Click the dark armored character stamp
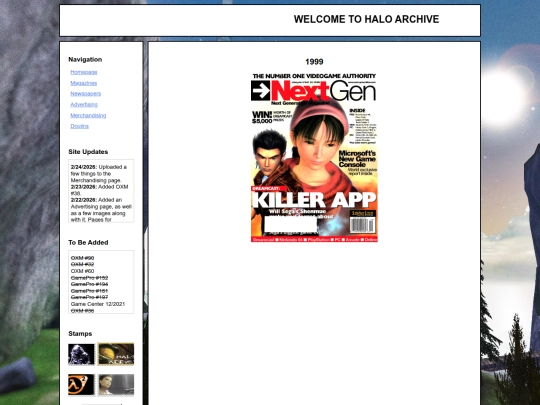The height and width of the screenshot is (405, 540). click(x=81, y=354)
